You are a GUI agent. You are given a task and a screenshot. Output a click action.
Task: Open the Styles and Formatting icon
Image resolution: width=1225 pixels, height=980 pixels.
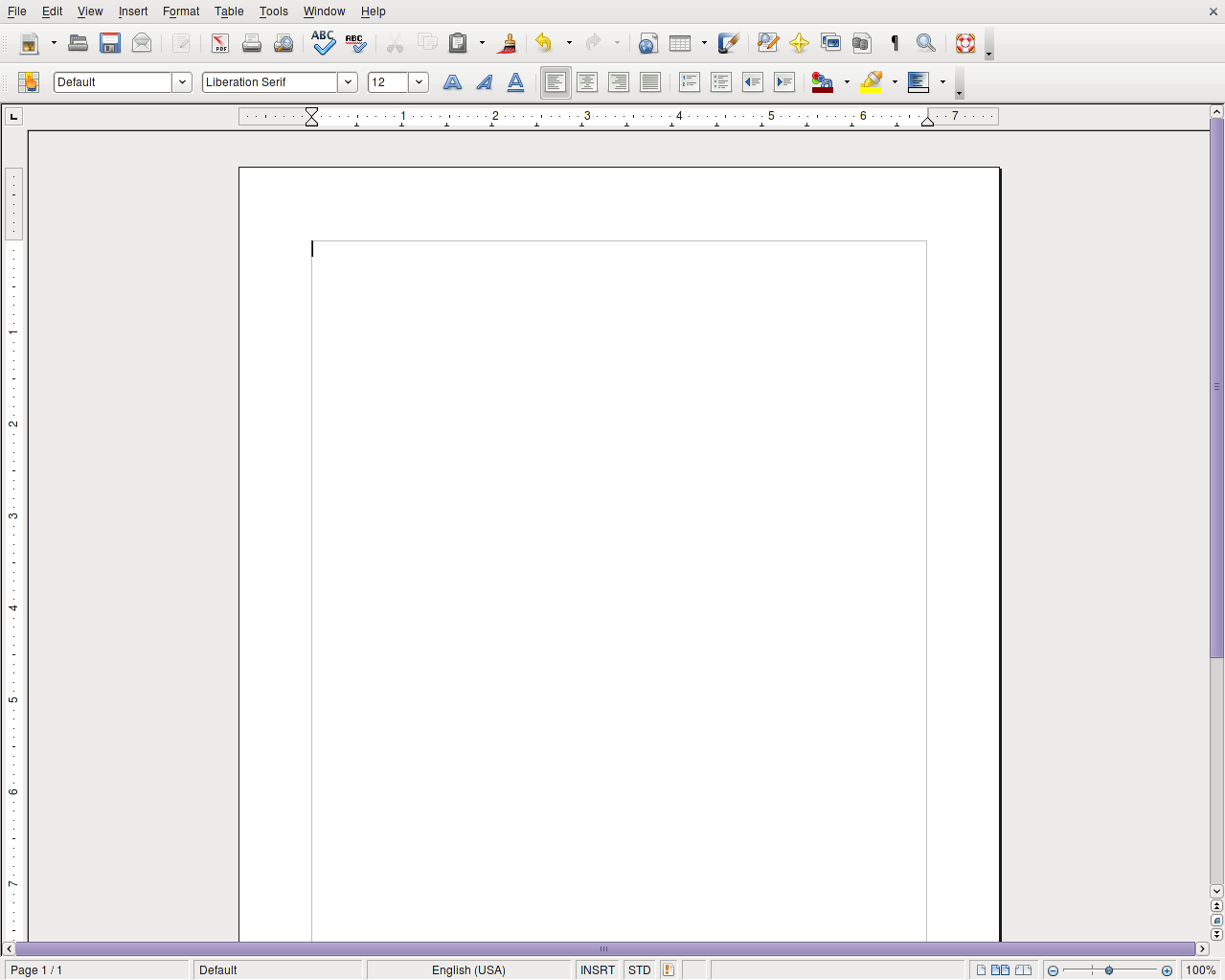(29, 82)
